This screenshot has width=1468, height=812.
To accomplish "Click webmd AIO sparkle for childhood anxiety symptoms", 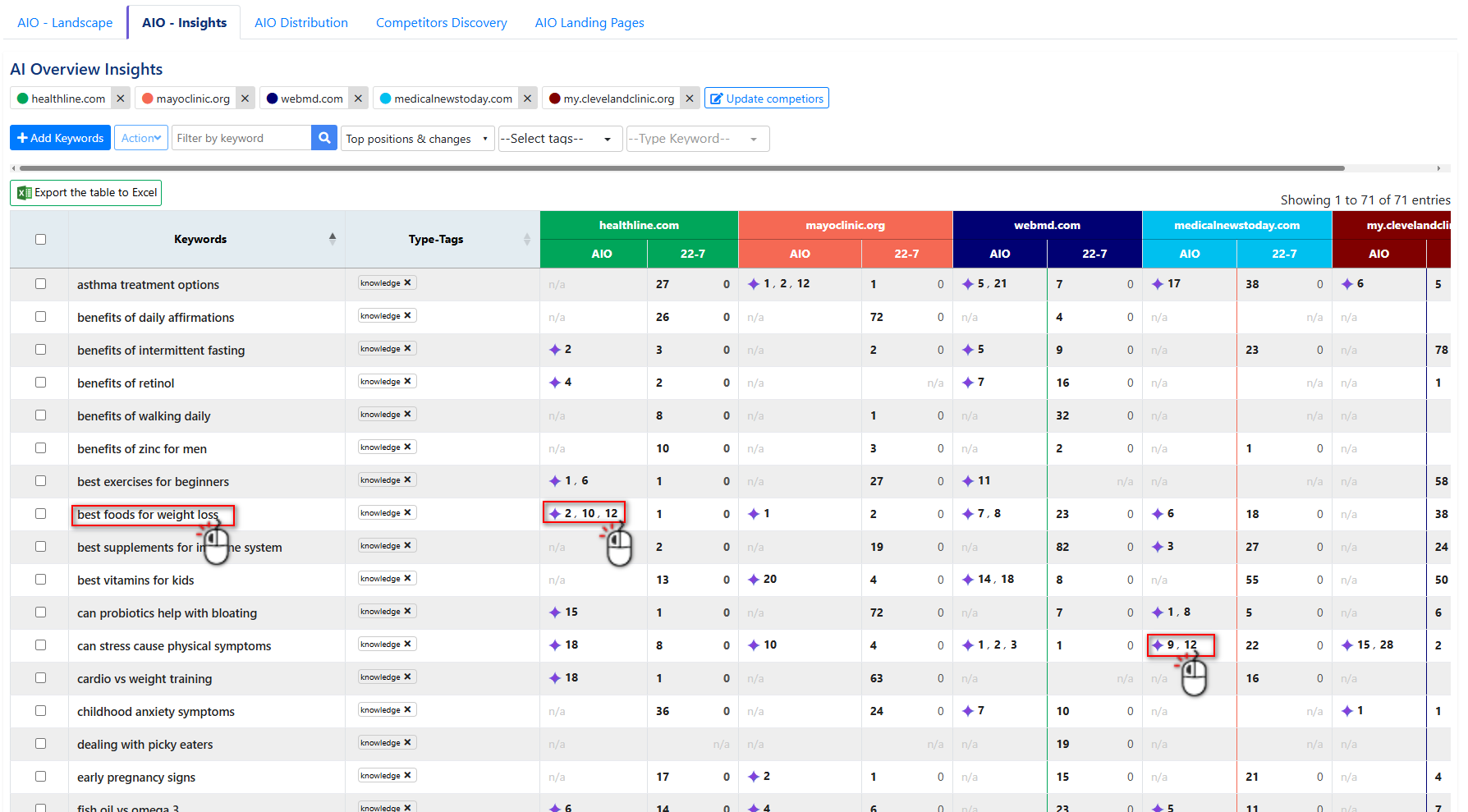I will pos(968,711).
